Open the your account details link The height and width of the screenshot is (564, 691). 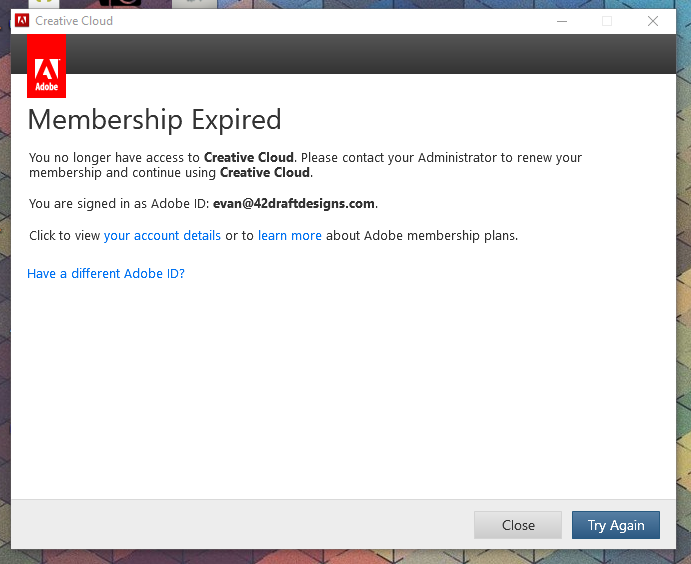(162, 236)
